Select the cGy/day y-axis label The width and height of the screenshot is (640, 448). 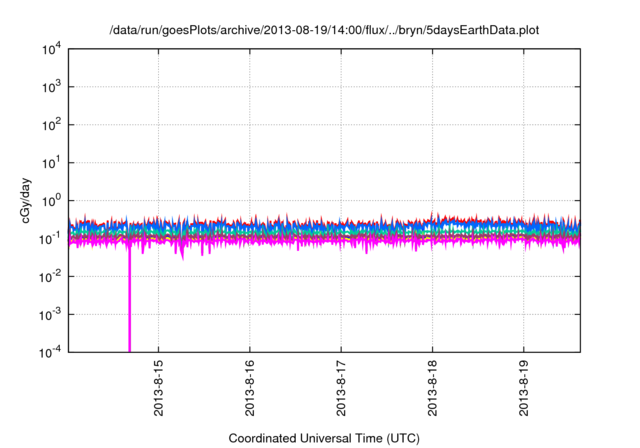(x=25, y=200)
